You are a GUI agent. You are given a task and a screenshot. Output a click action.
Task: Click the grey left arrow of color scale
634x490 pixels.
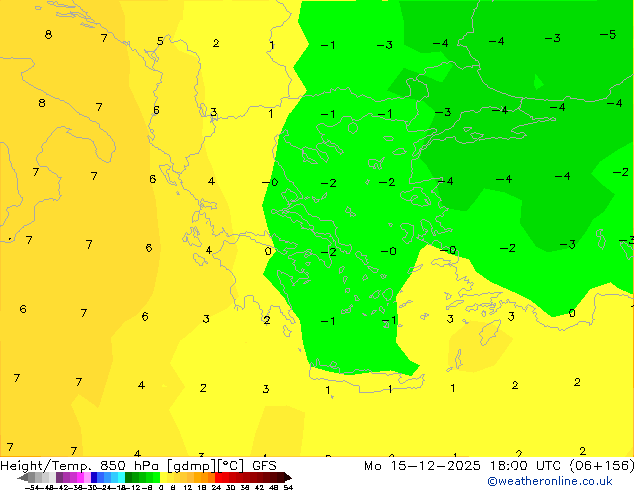pyautogui.click(x=23, y=477)
